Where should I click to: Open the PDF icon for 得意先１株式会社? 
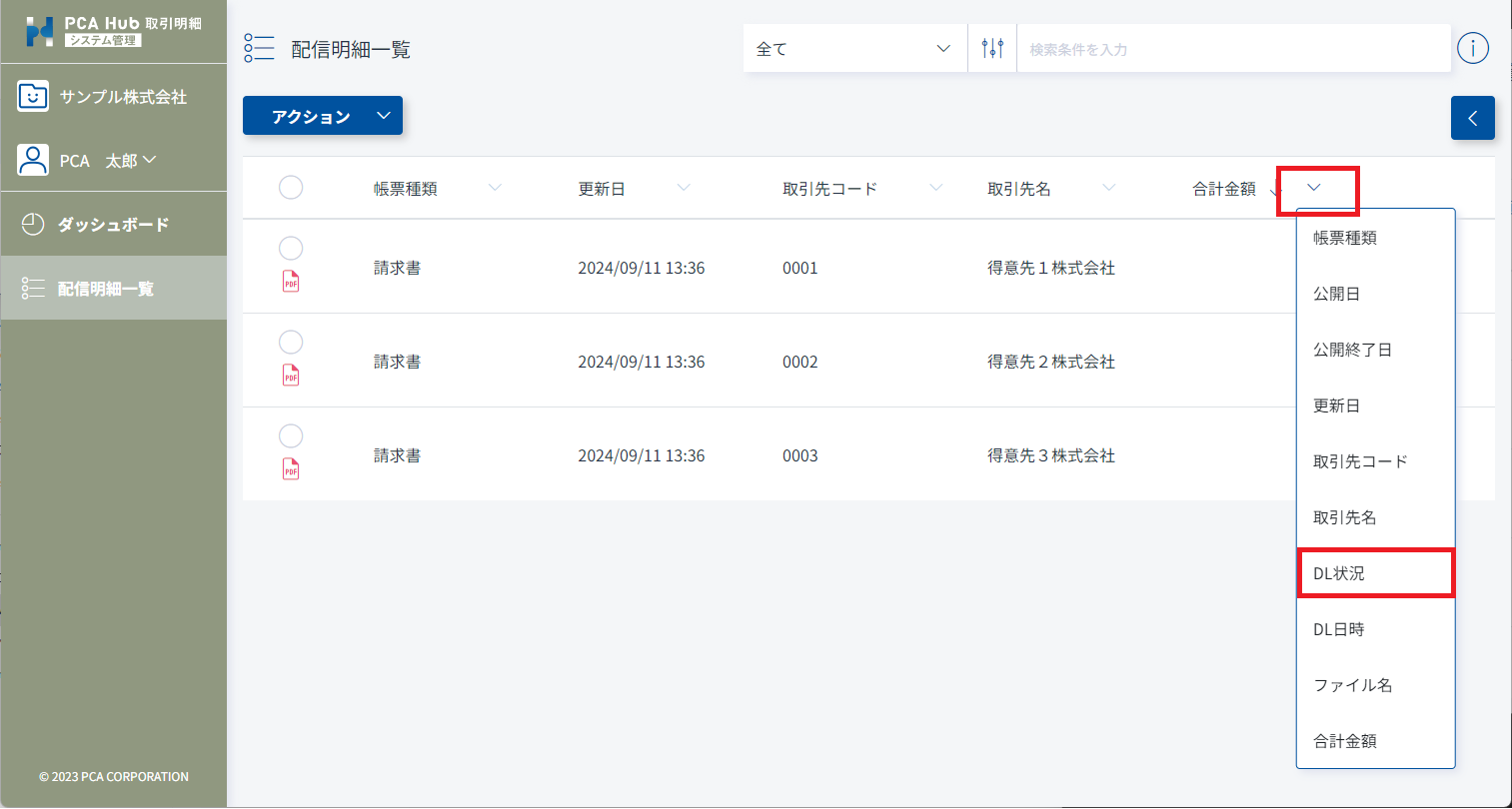pyautogui.click(x=291, y=283)
